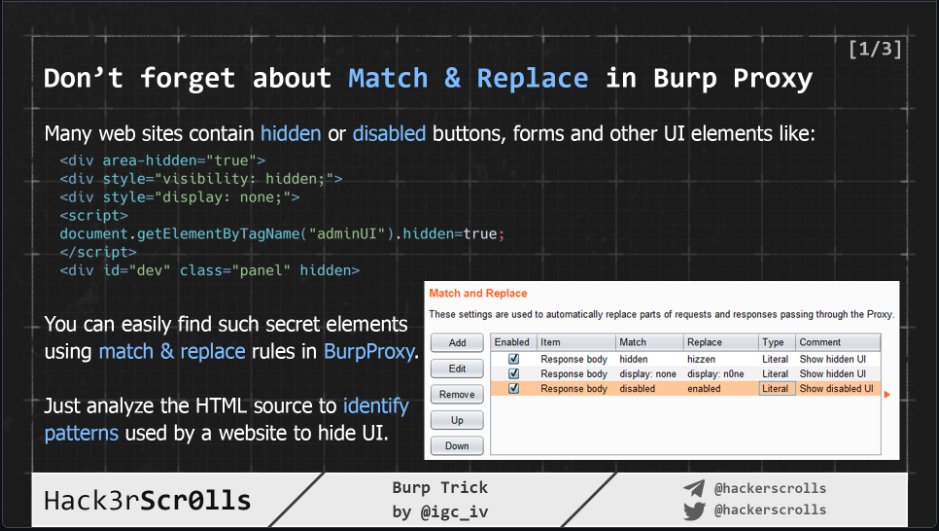Select the 'enabled' replace cell

[704, 389]
